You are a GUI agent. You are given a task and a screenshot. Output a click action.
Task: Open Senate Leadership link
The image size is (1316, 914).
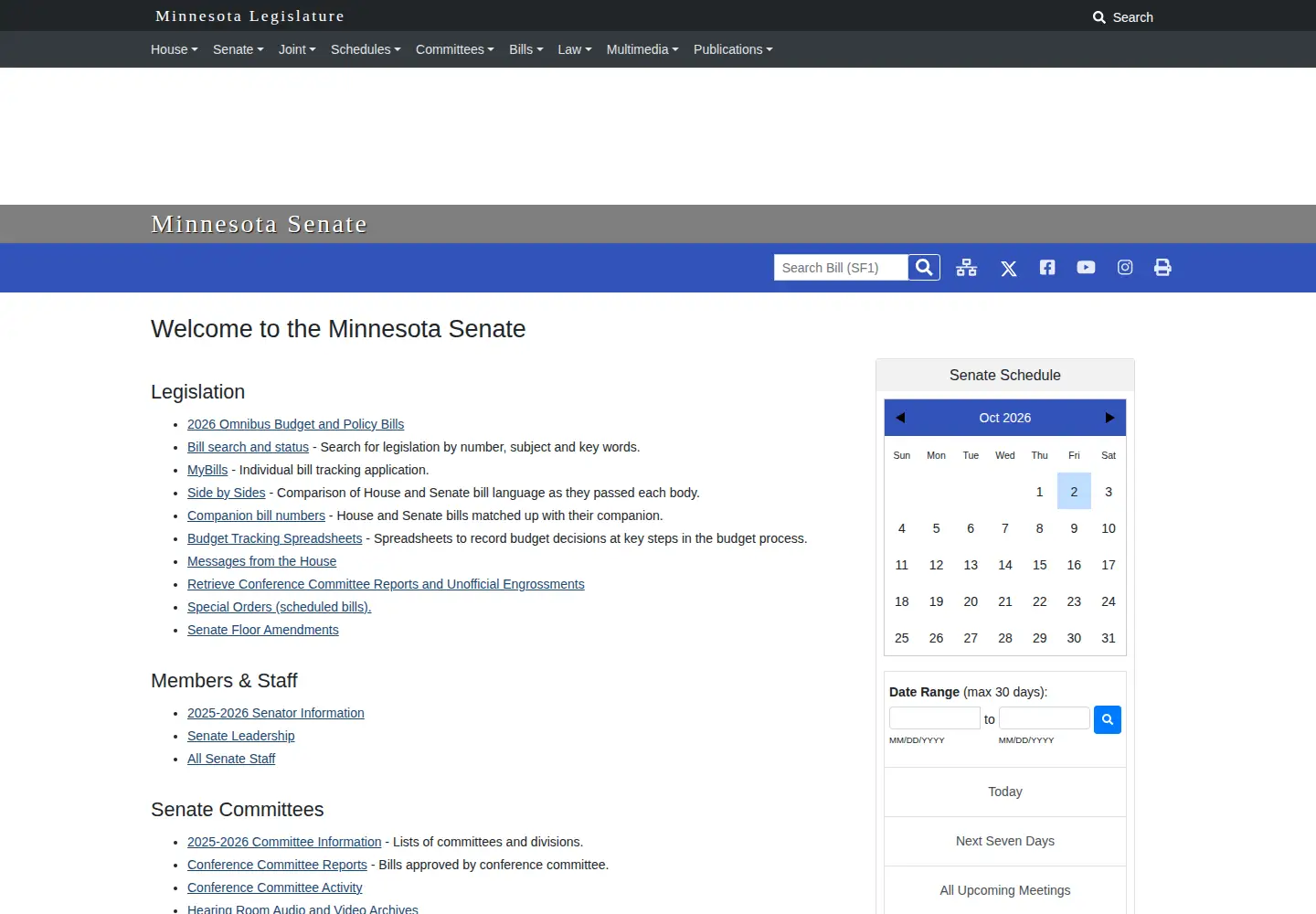[240, 736]
